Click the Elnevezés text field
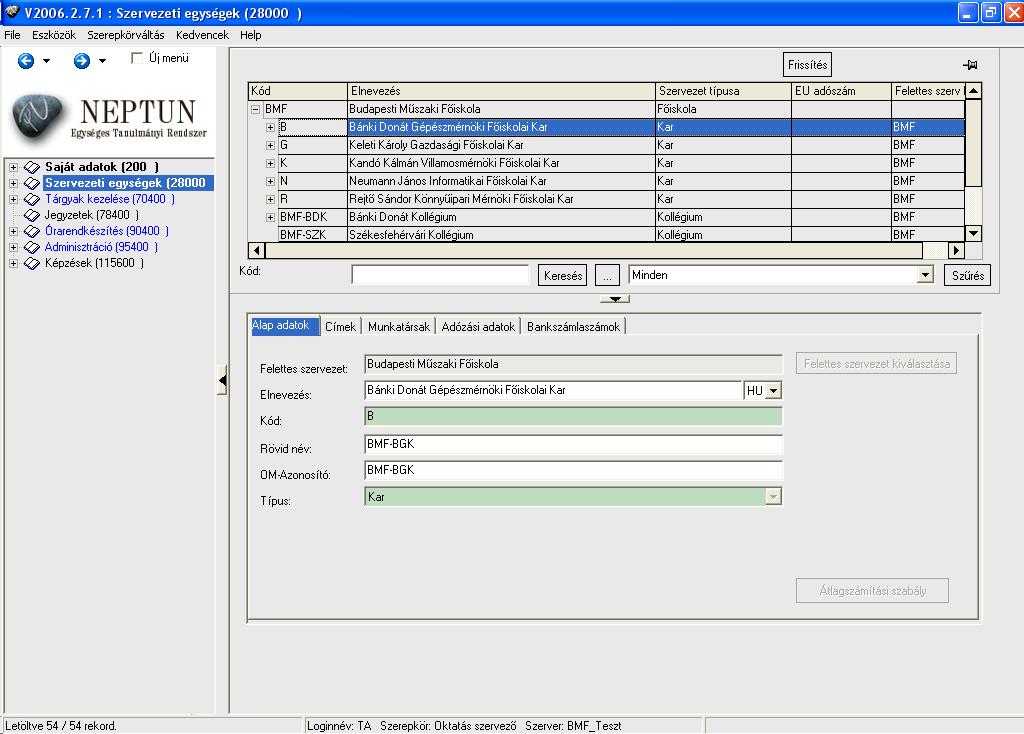The width and height of the screenshot is (1024, 734). coord(553,391)
